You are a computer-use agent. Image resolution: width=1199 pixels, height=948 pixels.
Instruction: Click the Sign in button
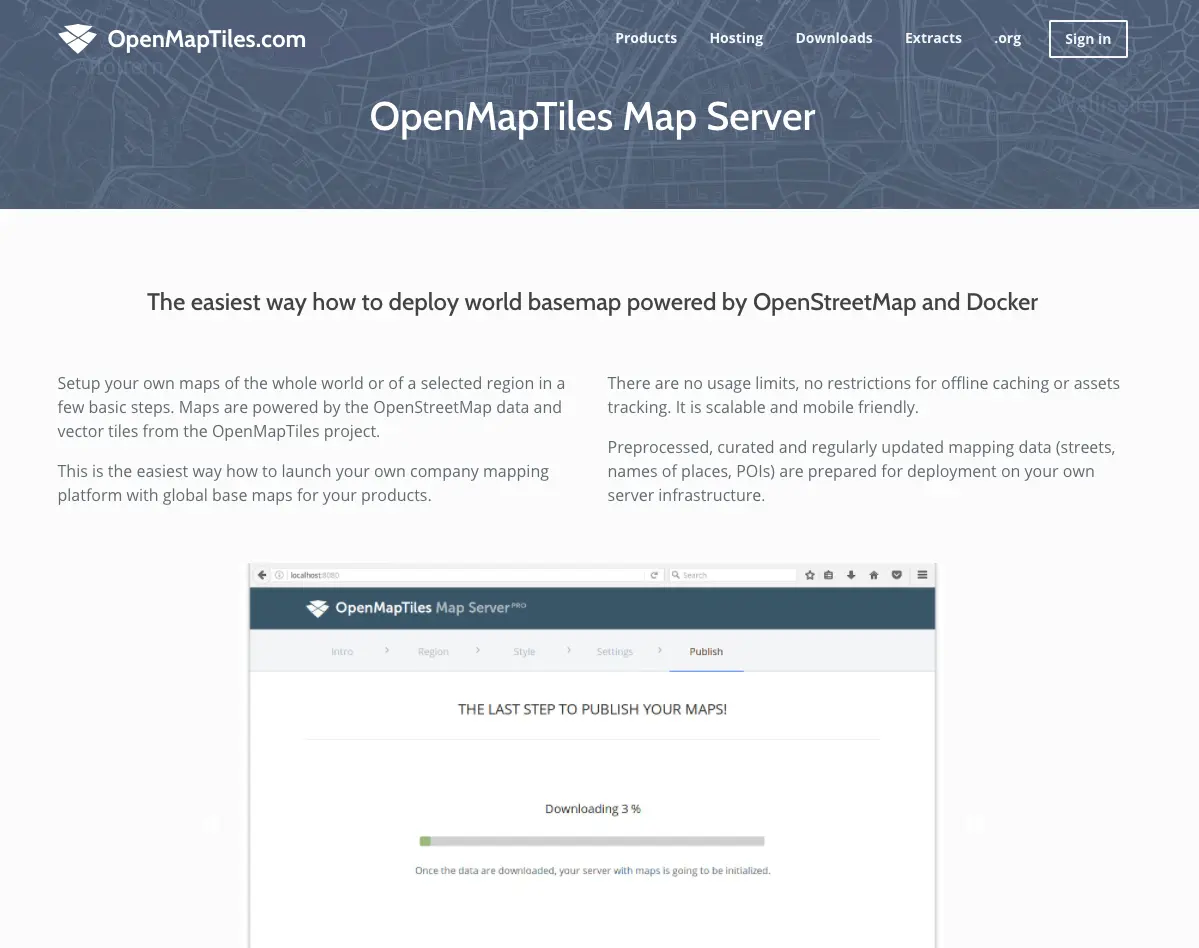[1087, 39]
